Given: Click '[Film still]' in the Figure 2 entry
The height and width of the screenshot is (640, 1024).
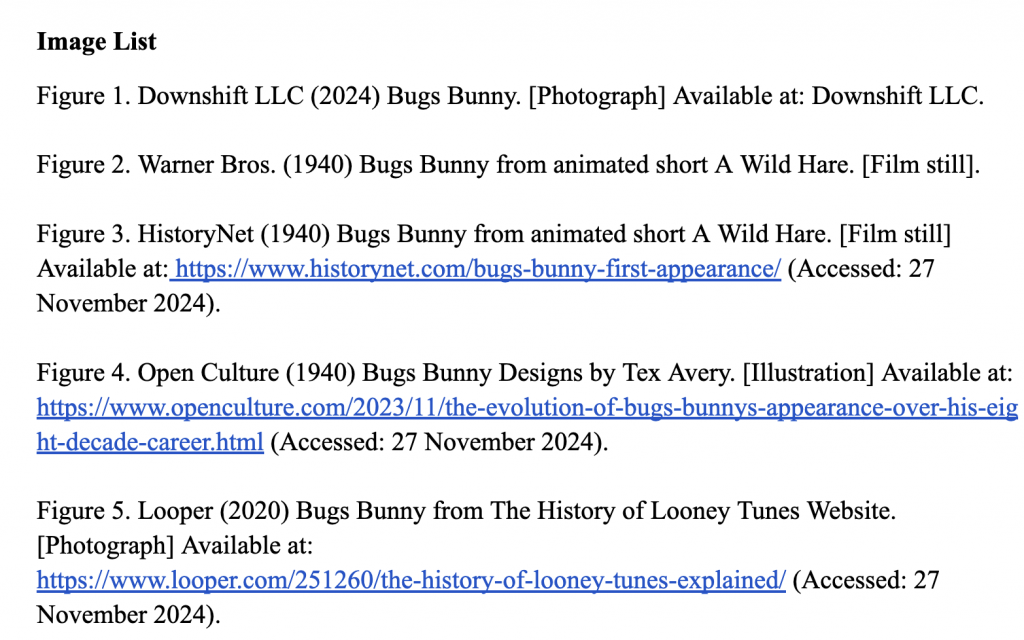Looking at the screenshot, I should pos(922,165).
